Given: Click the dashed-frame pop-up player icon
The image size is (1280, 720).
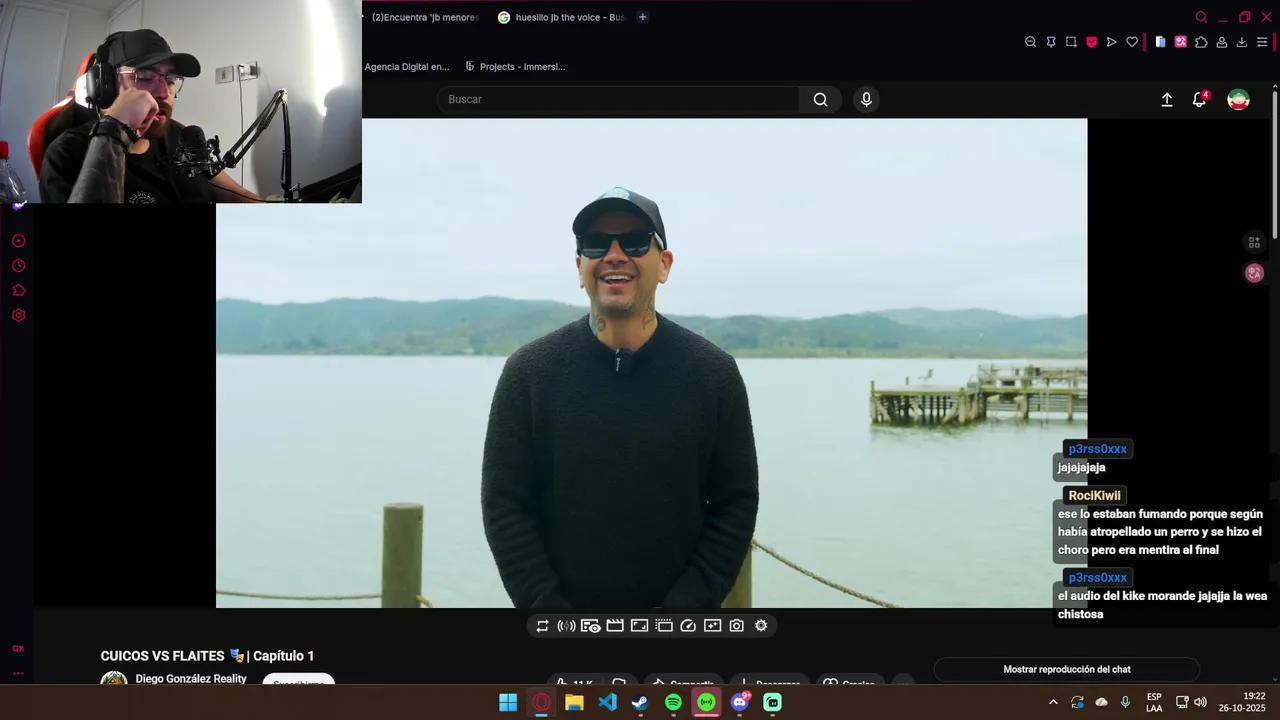Looking at the screenshot, I should 664,626.
